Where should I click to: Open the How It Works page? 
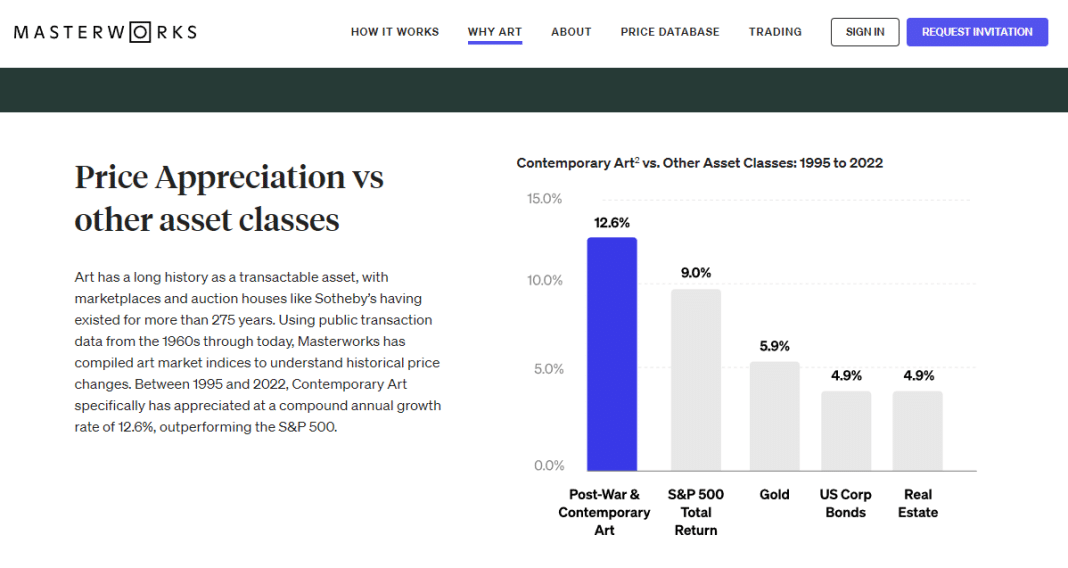click(x=395, y=32)
